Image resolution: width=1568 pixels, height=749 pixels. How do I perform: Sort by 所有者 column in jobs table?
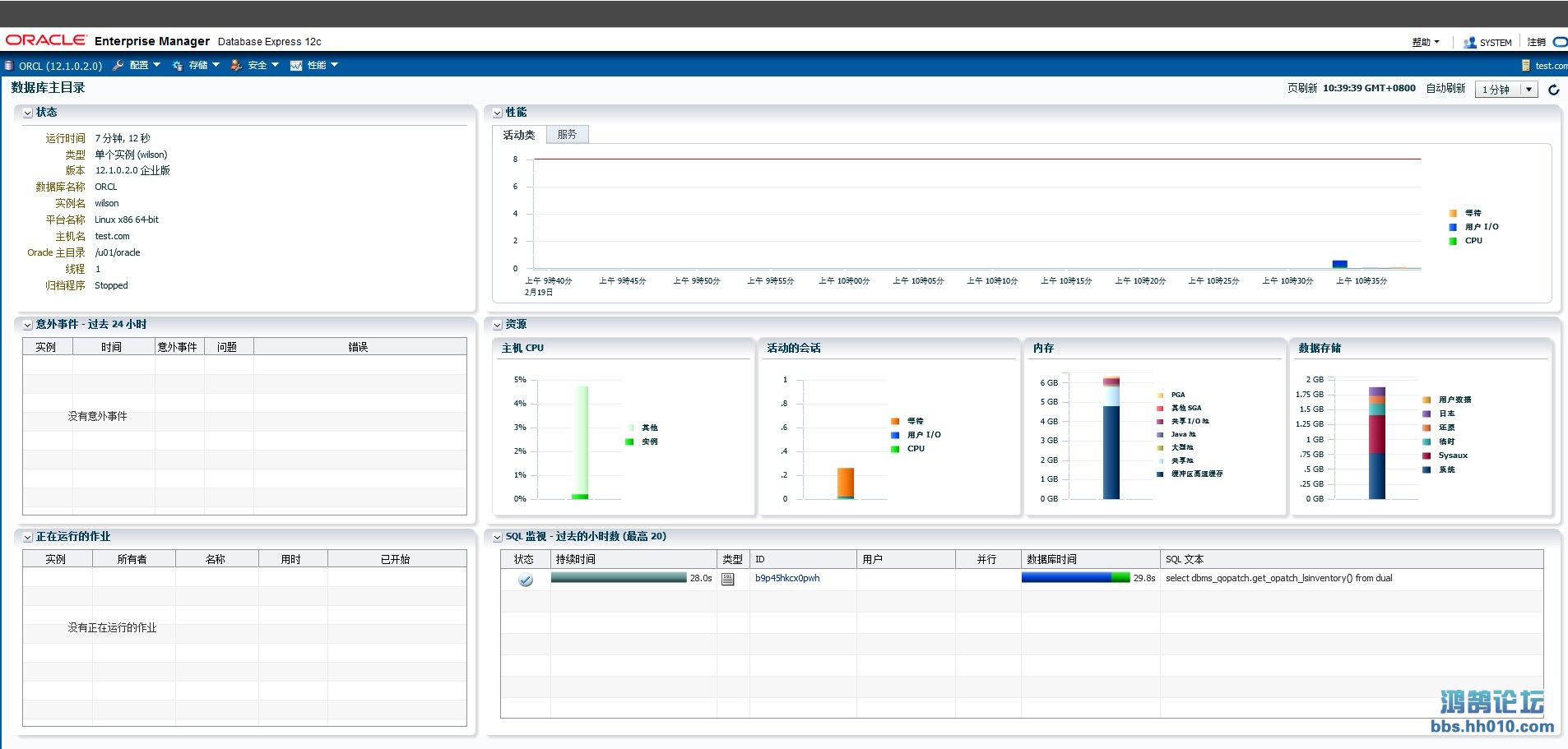point(133,559)
